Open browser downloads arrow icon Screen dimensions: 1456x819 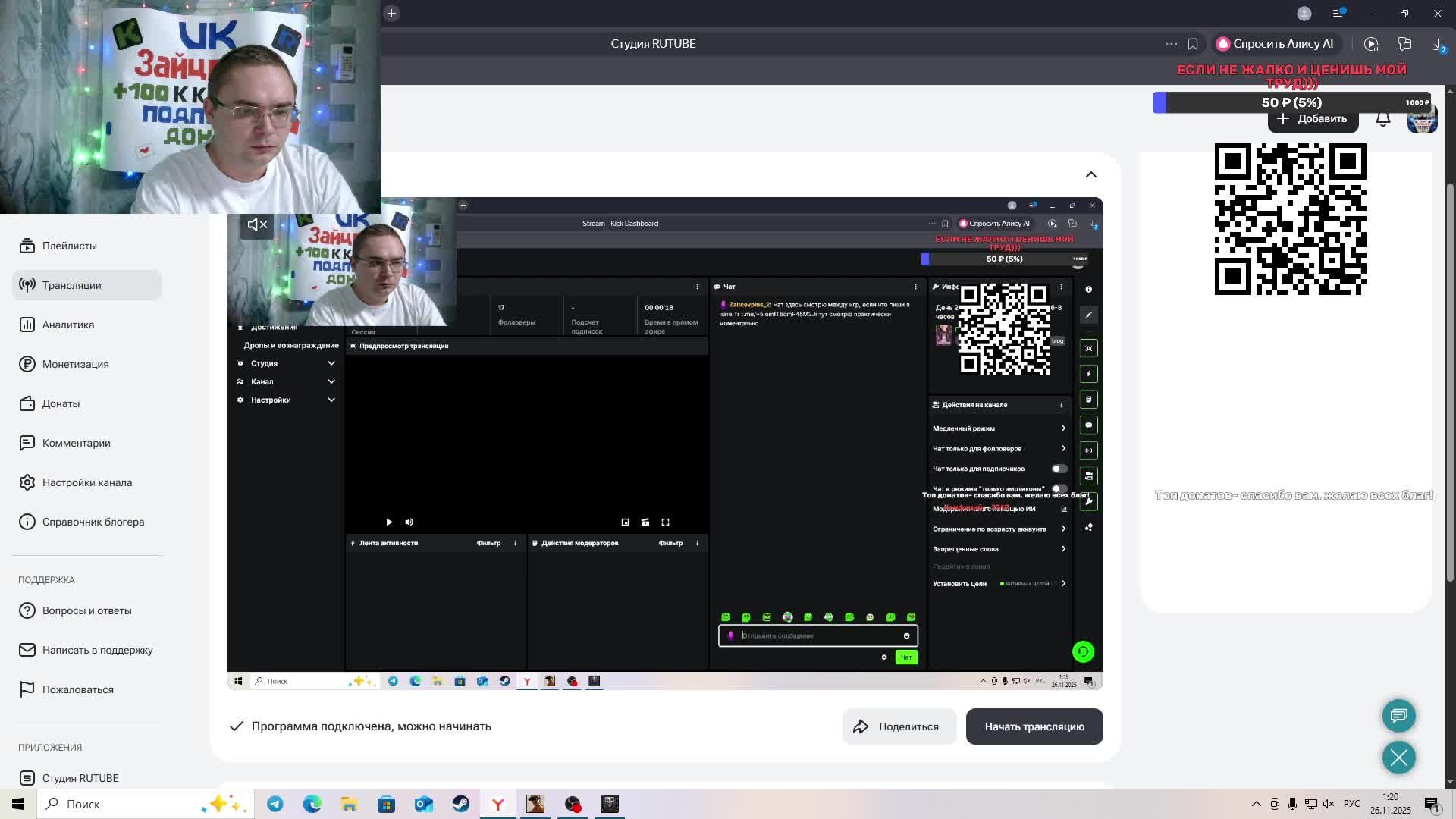click(x=1438, y=44)
